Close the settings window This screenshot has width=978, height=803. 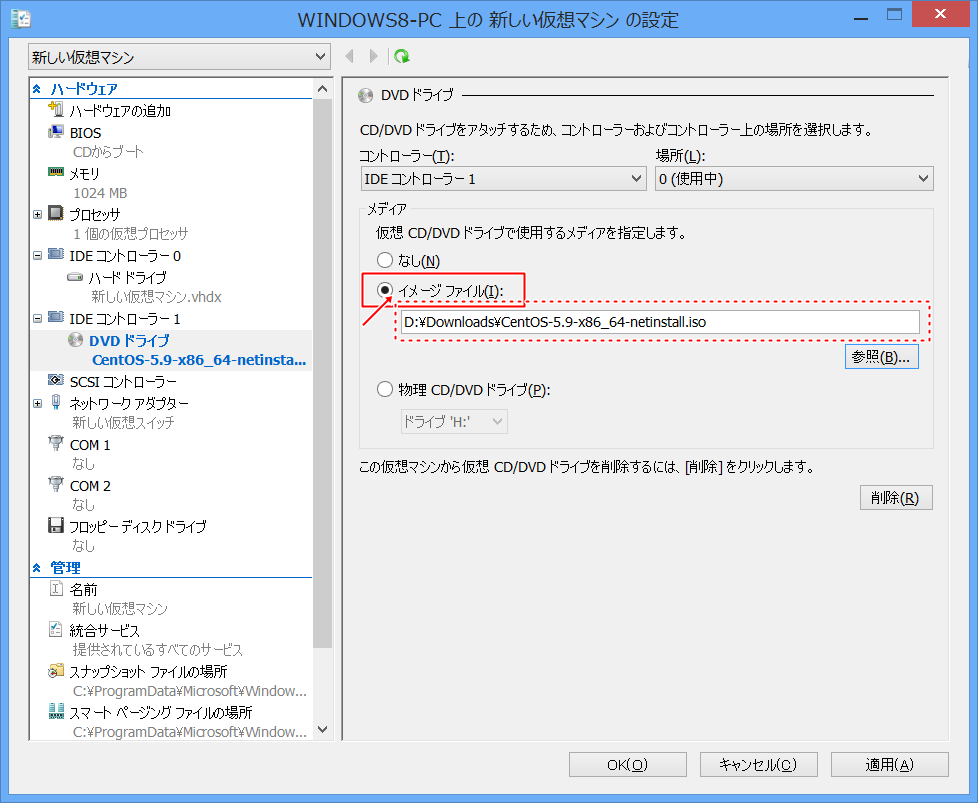tap(941, 14)
